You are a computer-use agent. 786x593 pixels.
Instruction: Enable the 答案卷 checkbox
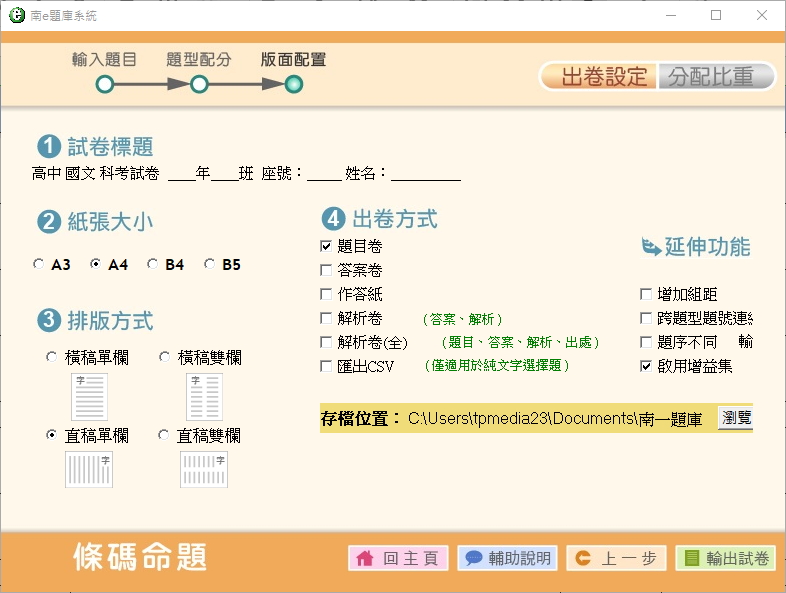[326, 270]
